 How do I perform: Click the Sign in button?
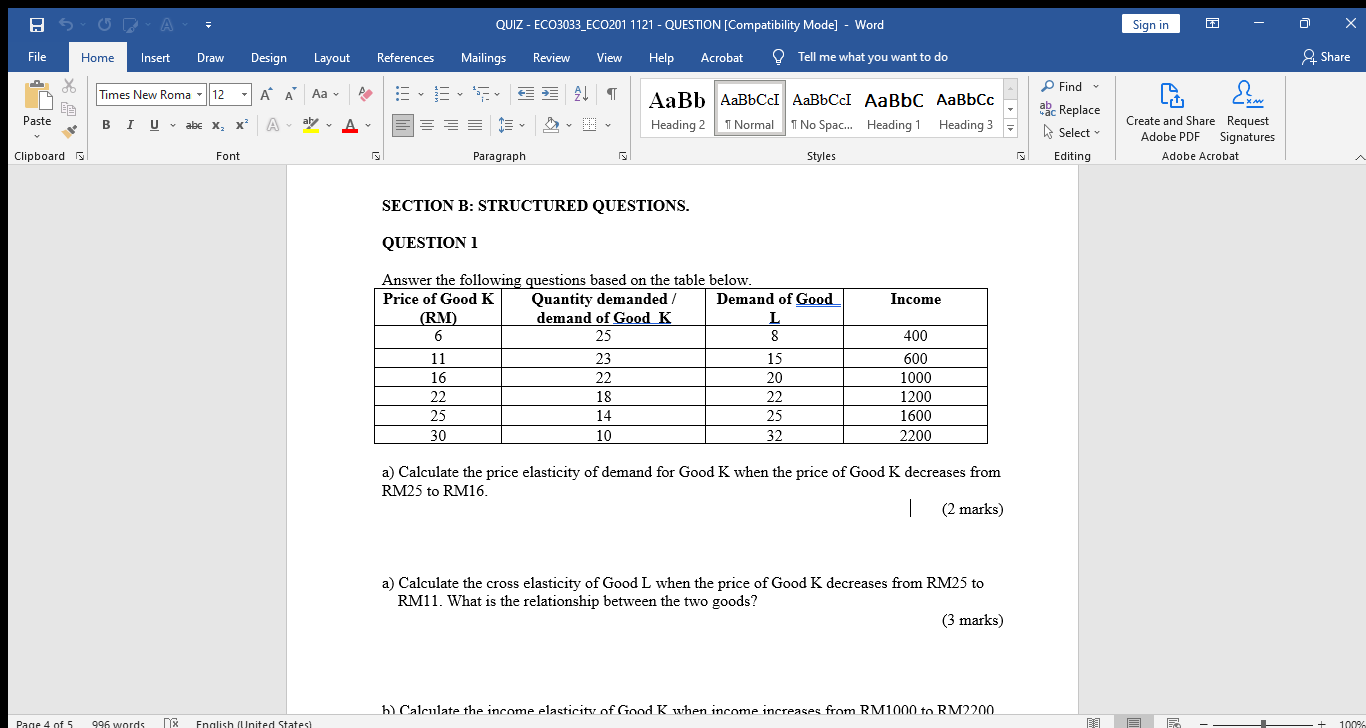pyautogui.click(x=1150, y=23)
